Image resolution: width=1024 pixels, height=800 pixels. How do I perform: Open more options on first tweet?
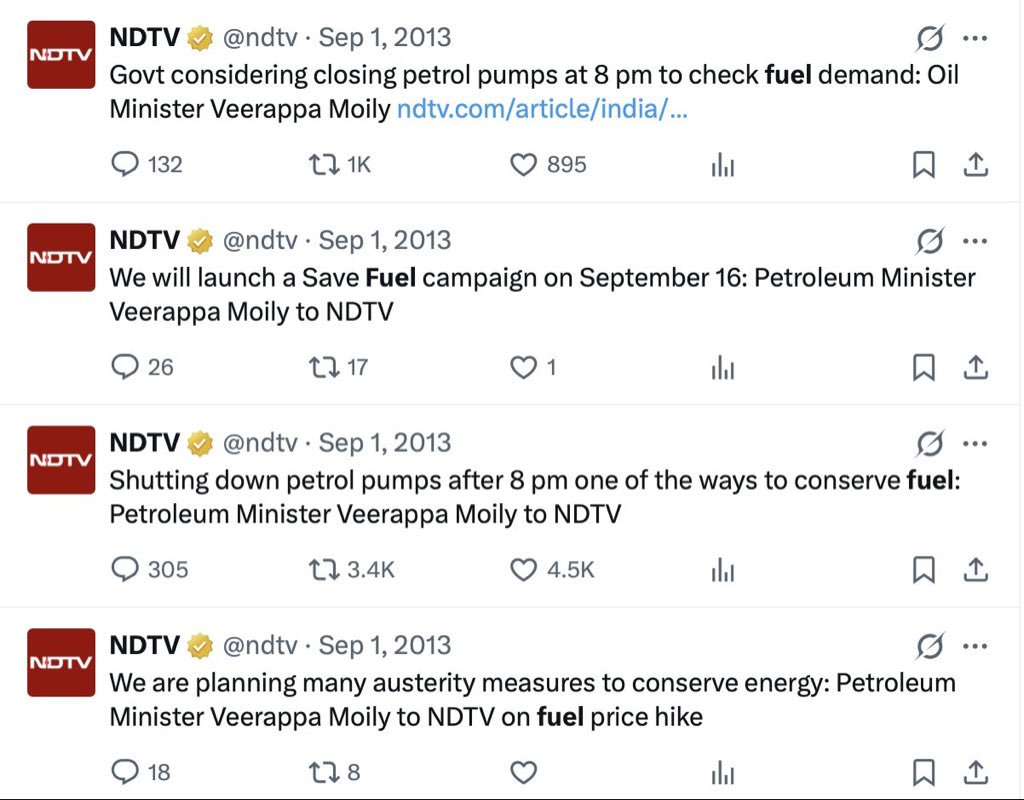[975, 38]
